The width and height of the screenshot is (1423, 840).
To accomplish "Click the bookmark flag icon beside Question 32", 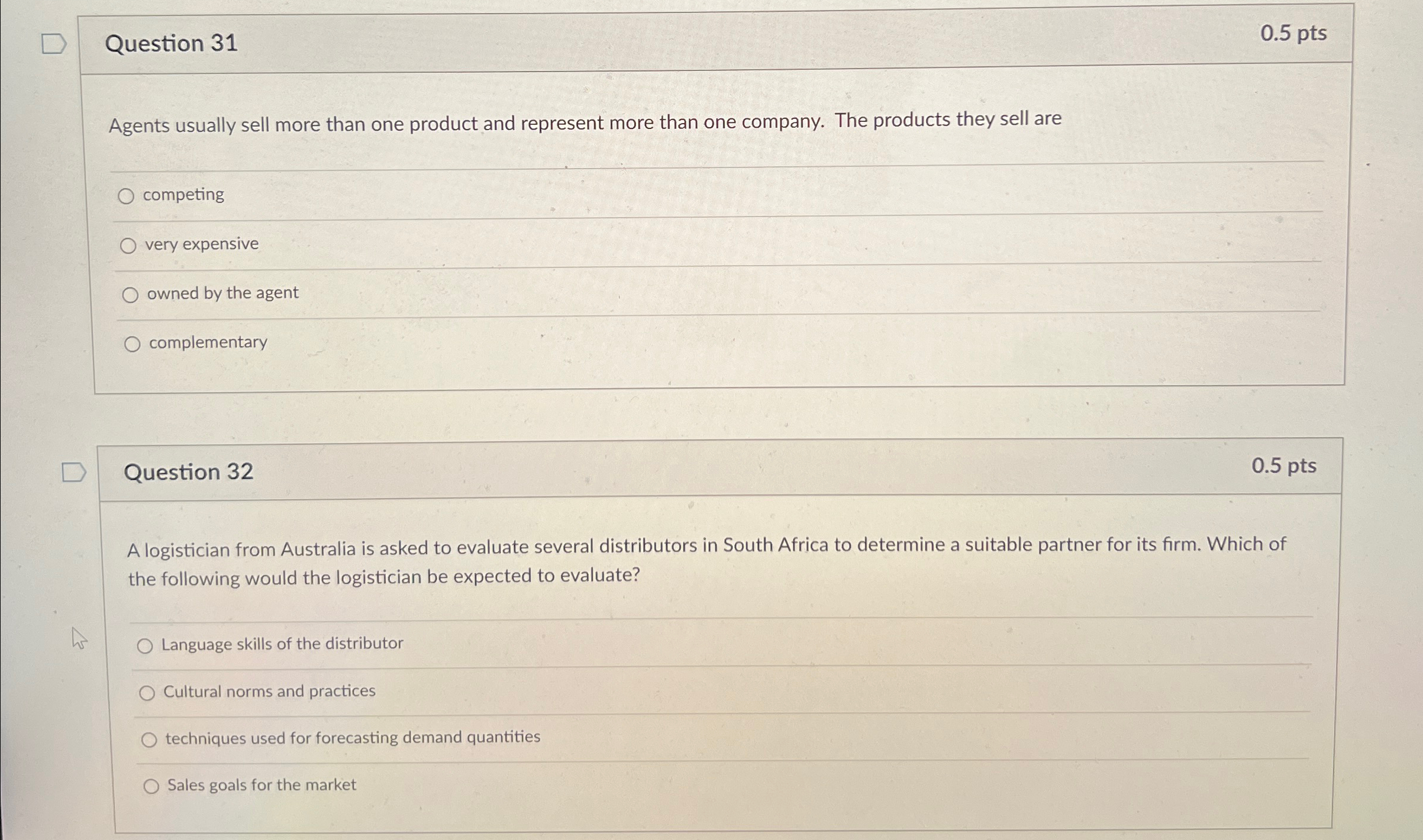I will [73, 473].
